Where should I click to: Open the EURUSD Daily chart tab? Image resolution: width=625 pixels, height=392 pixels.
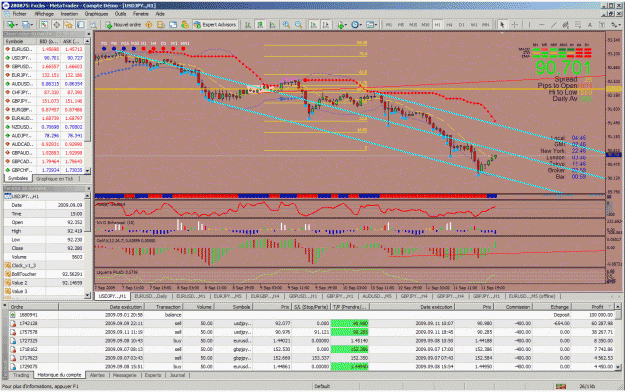click(151, 296)
